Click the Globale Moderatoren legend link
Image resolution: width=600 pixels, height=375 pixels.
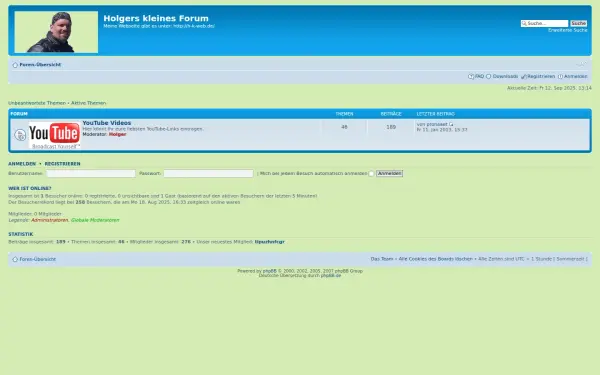click(x=95, y=220)
